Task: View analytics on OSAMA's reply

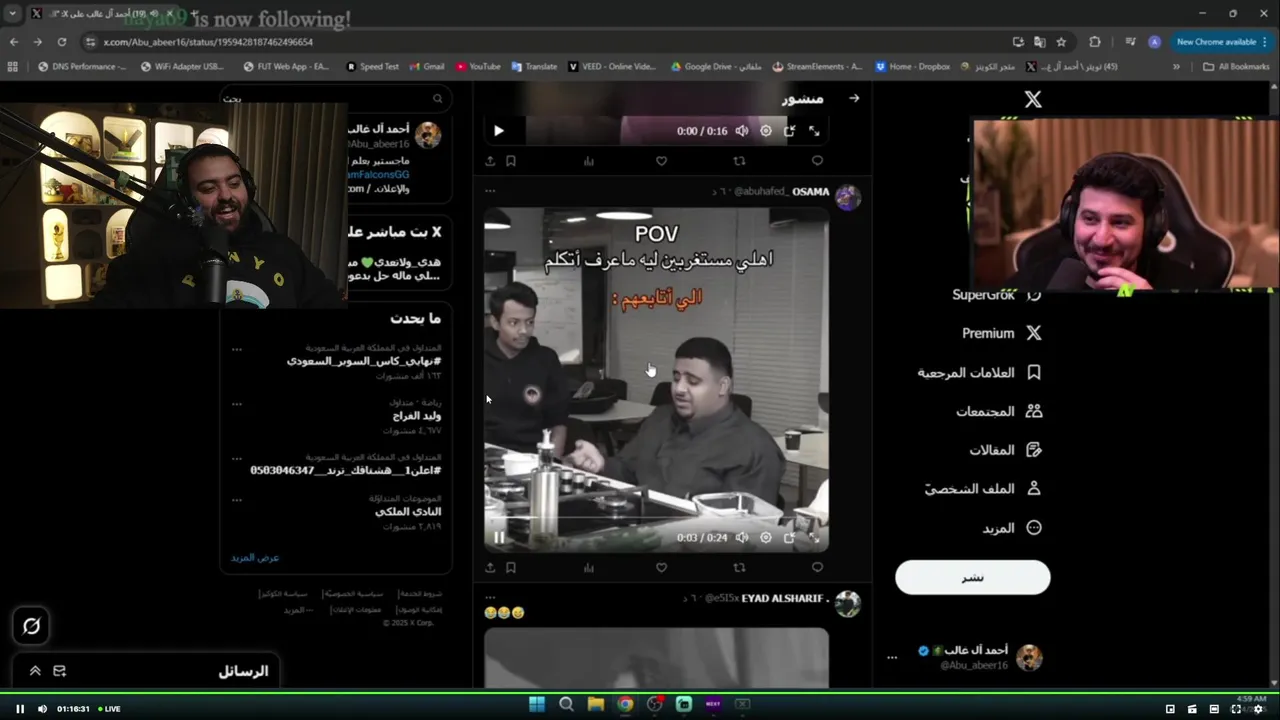Action: tap(589, 567)
